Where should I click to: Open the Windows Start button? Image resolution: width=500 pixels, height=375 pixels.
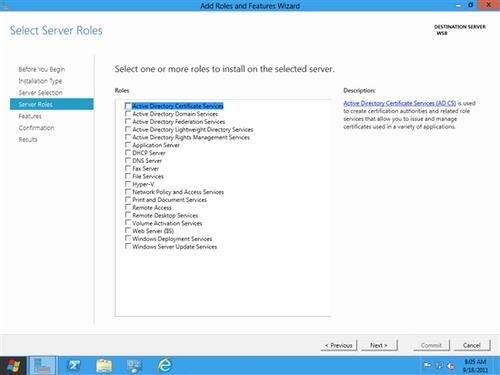coord(13,366)
